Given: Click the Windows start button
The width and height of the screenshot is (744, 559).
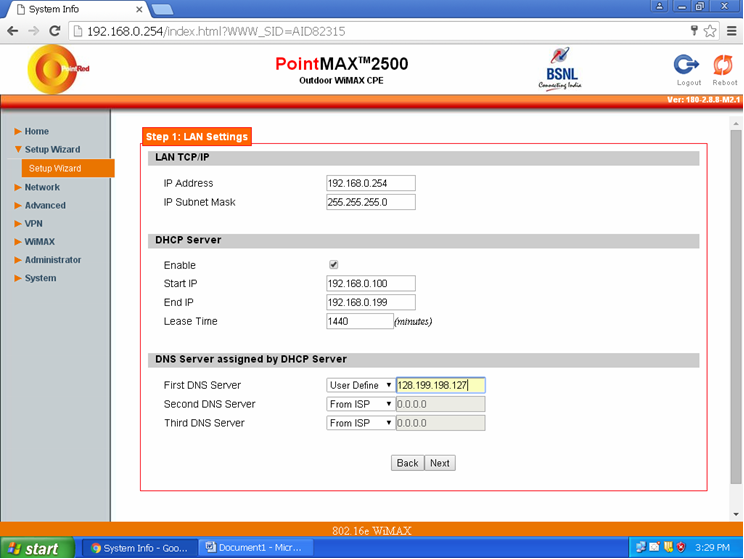Looking at the screenshot, I should click(37, 549).
